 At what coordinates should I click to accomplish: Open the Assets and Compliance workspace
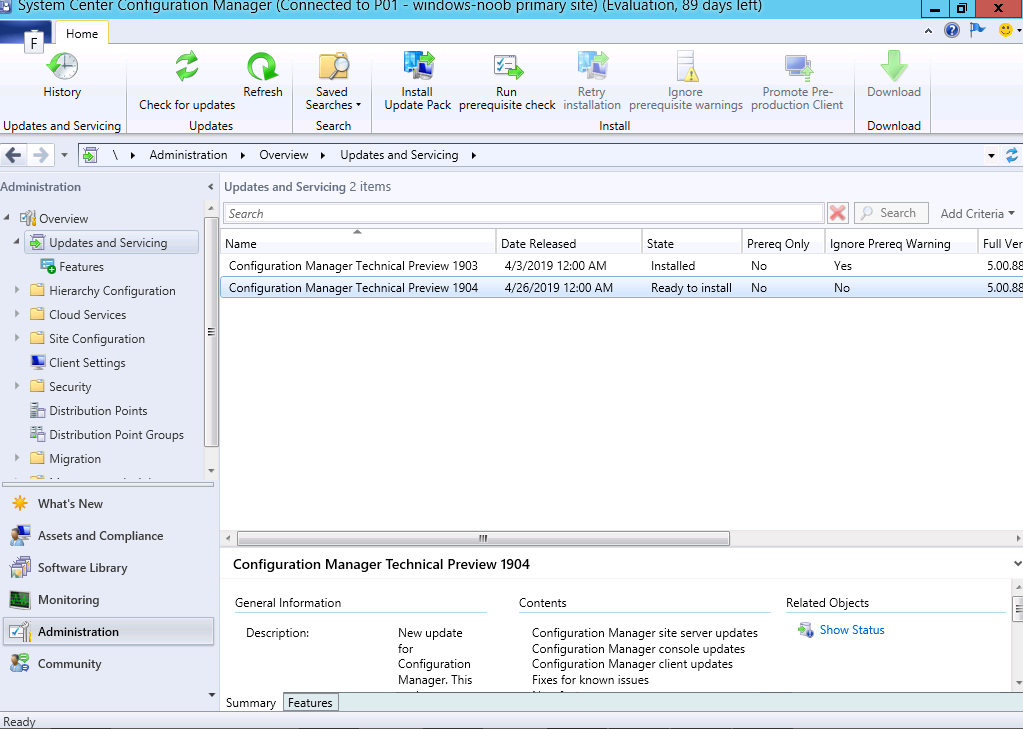click(x=108, y=536)
